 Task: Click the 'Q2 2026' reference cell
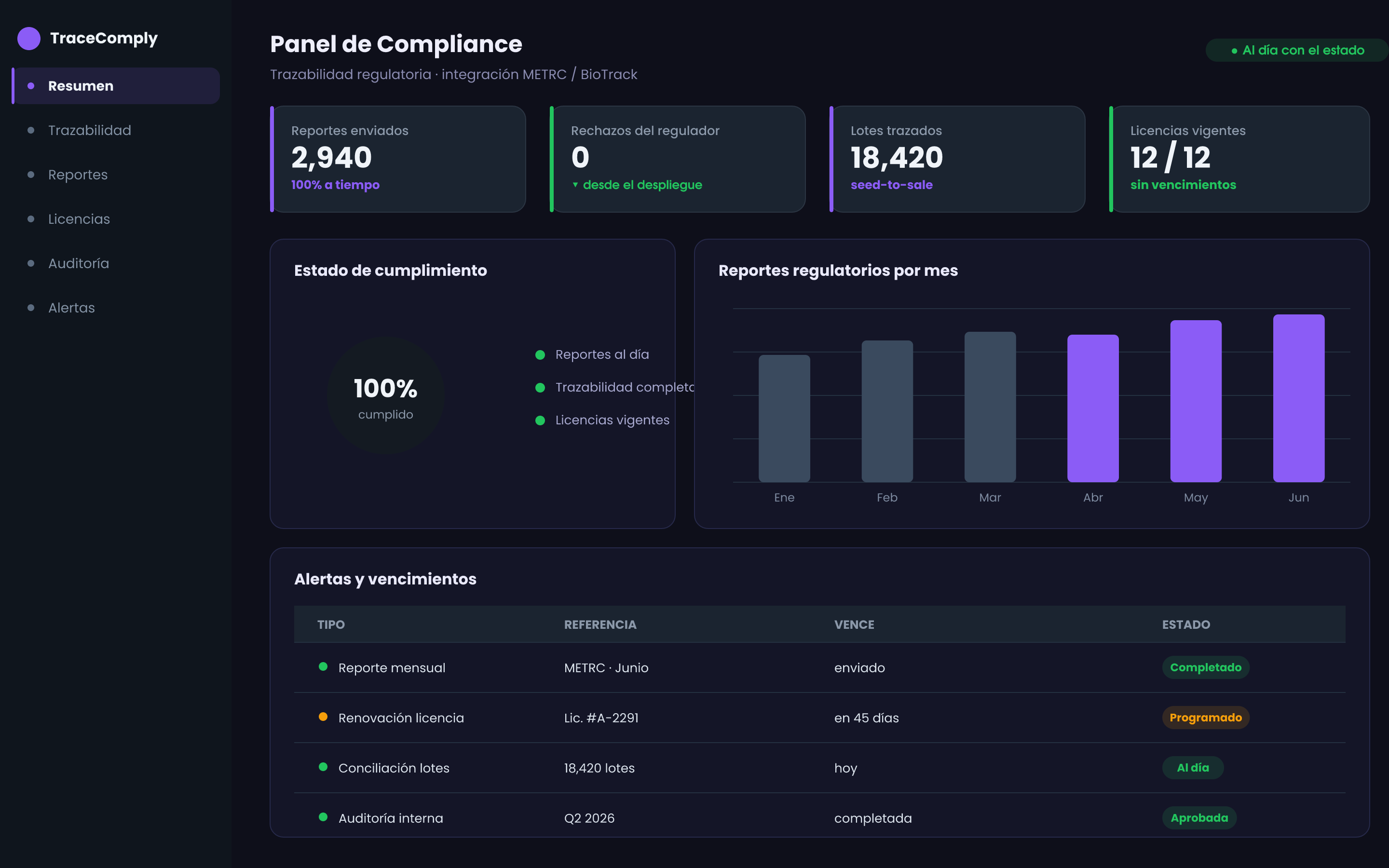(589, 818)
